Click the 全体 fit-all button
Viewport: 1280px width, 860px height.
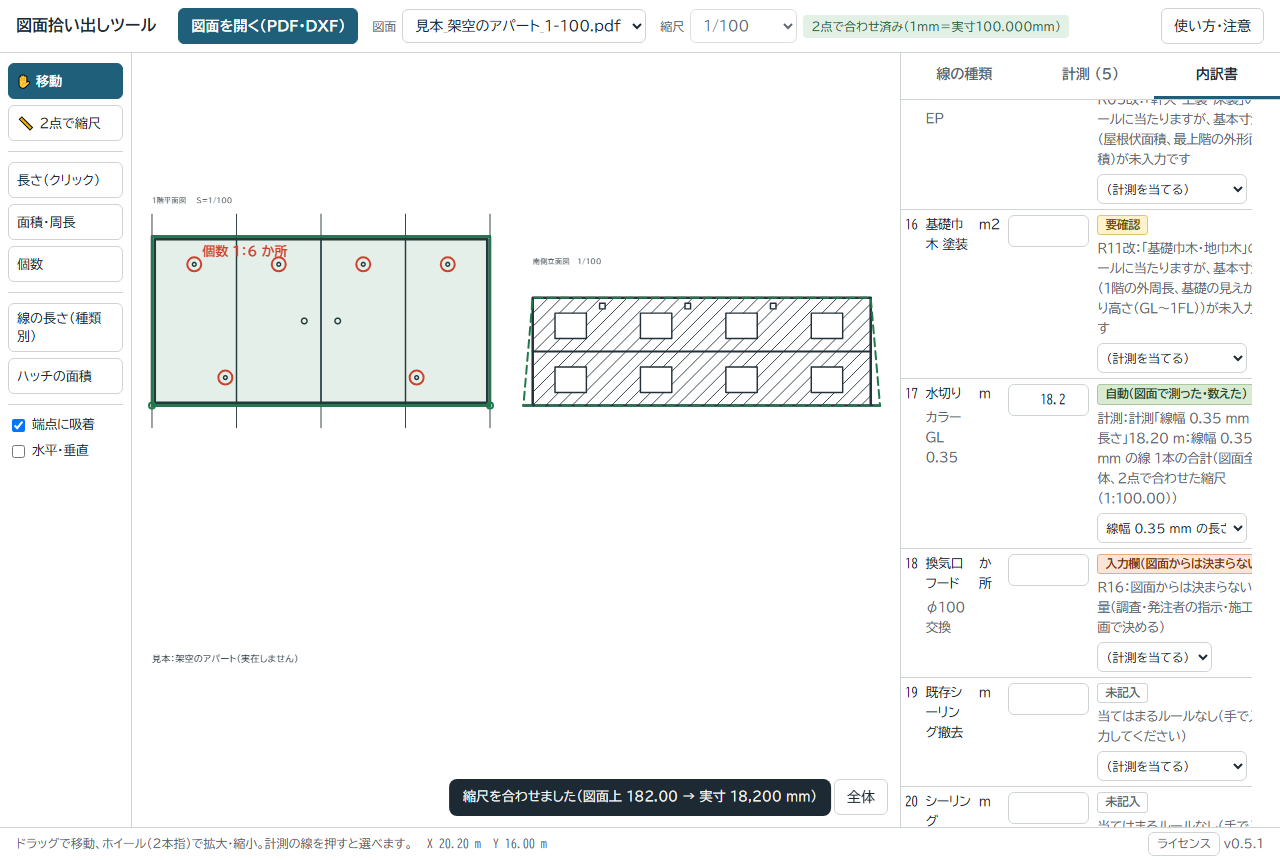click(861, 797)
